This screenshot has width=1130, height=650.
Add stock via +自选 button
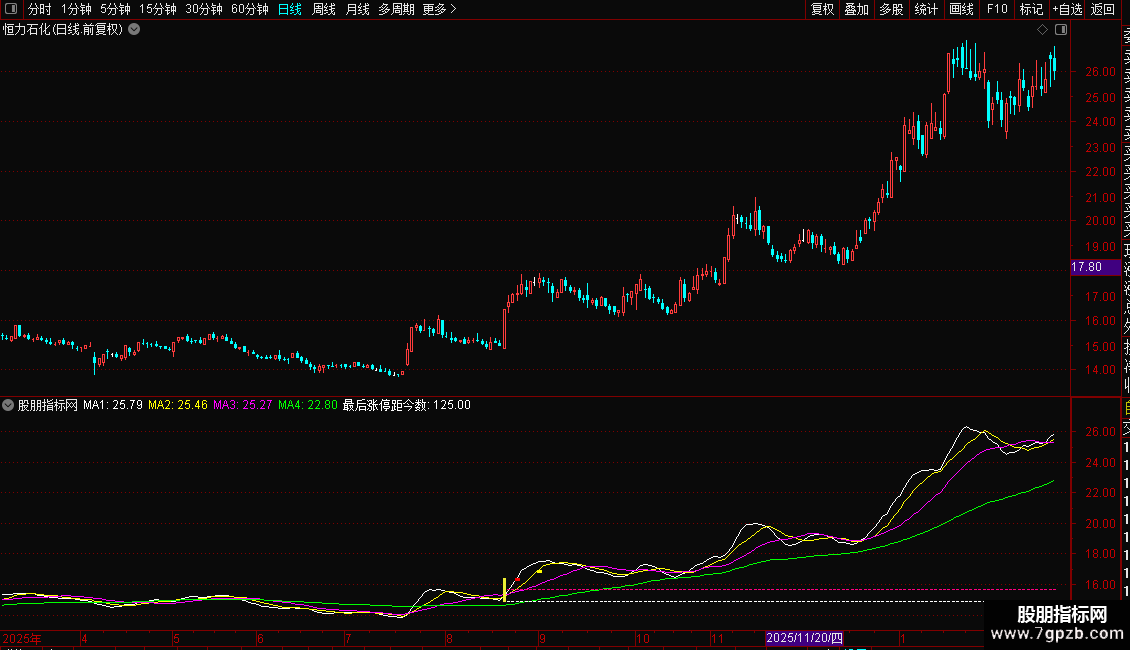[x=1067, y=9]
